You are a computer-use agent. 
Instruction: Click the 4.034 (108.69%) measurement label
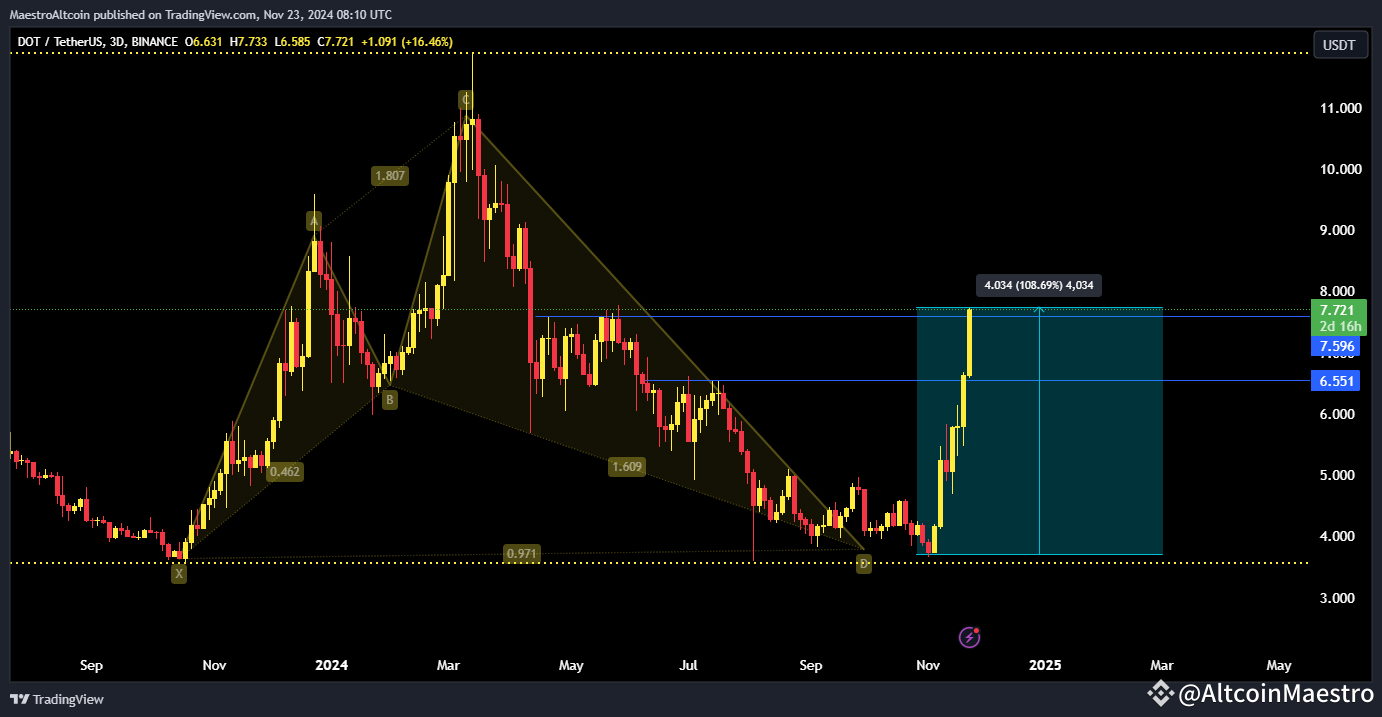coord(1039,285)
